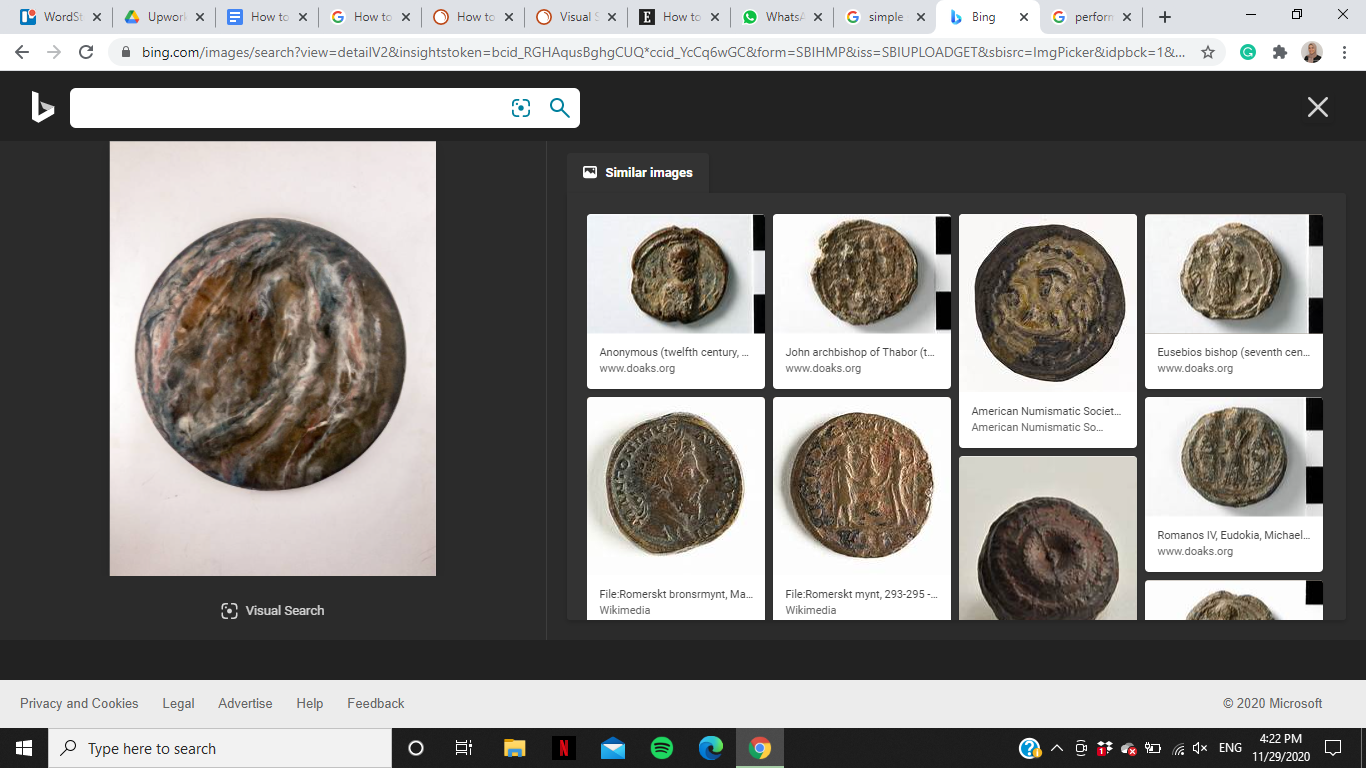This screenshot has width=1366, height=768.
Task: Open the Chrome profile avatar
Action: [1312, 52]
